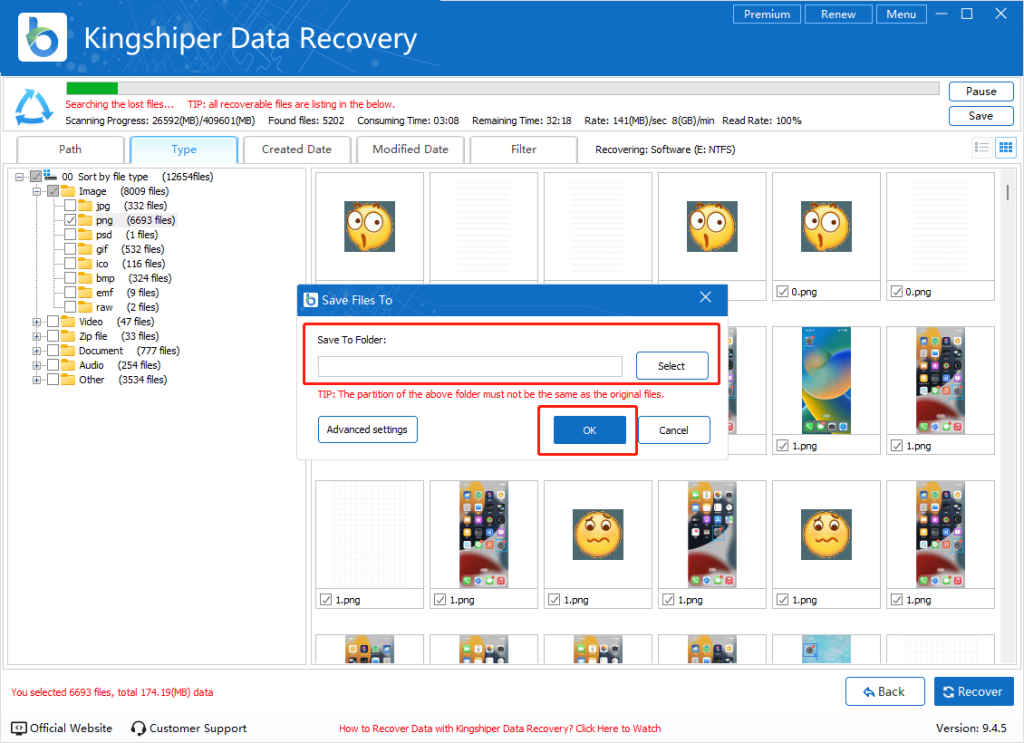Toggle the Image category checkbox
1024x743 pixels.
point(53,191)
